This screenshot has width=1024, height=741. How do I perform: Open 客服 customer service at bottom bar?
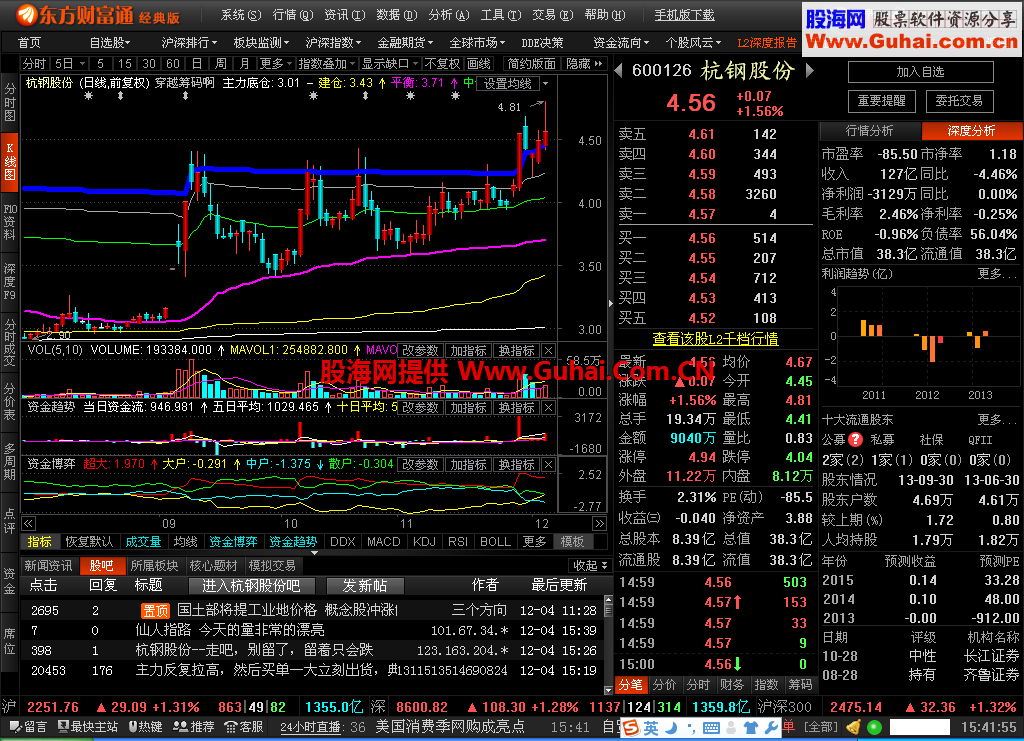(244, 727)
